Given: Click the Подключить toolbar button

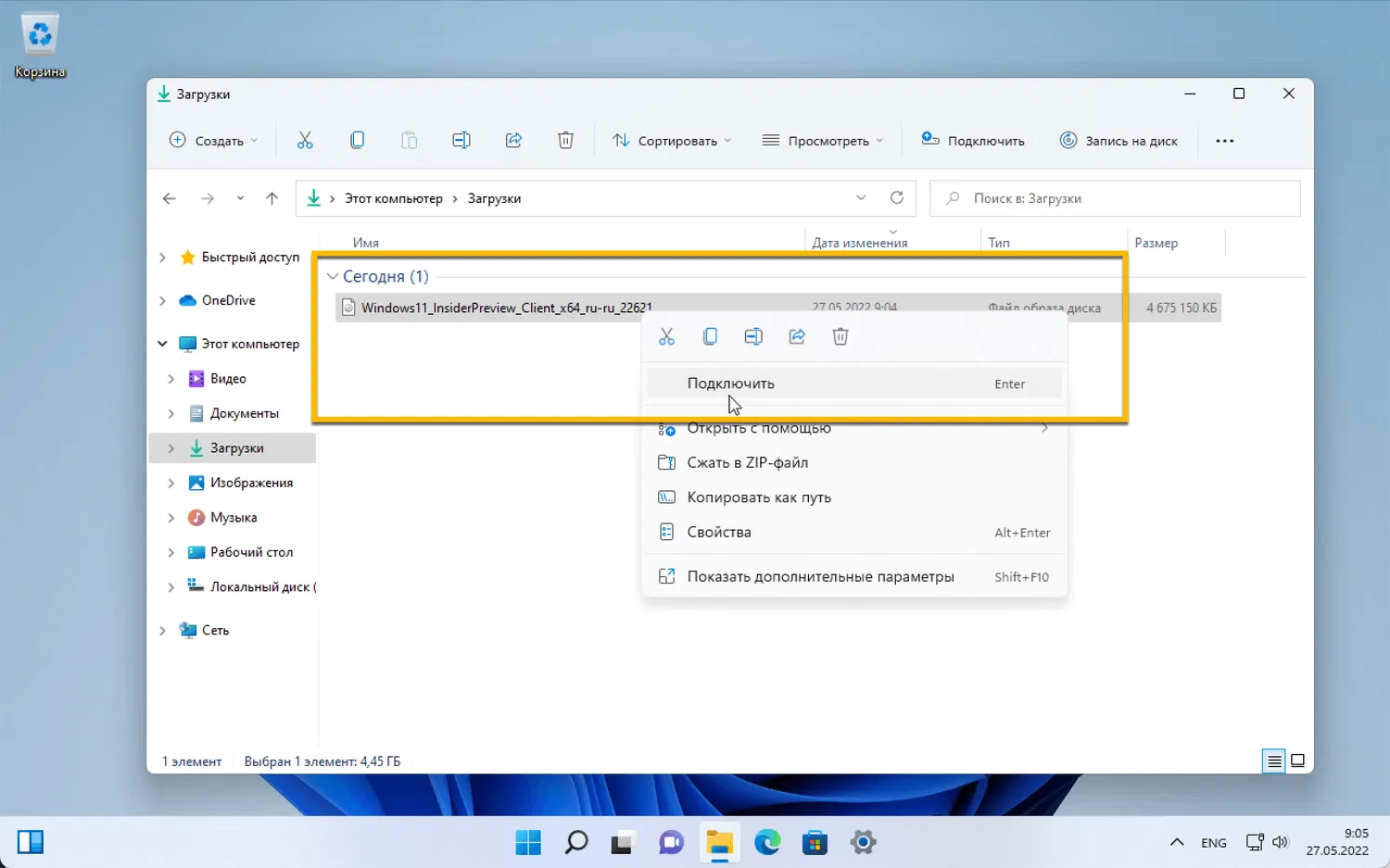Looking at the screenshot, I should tap(973, 141).
